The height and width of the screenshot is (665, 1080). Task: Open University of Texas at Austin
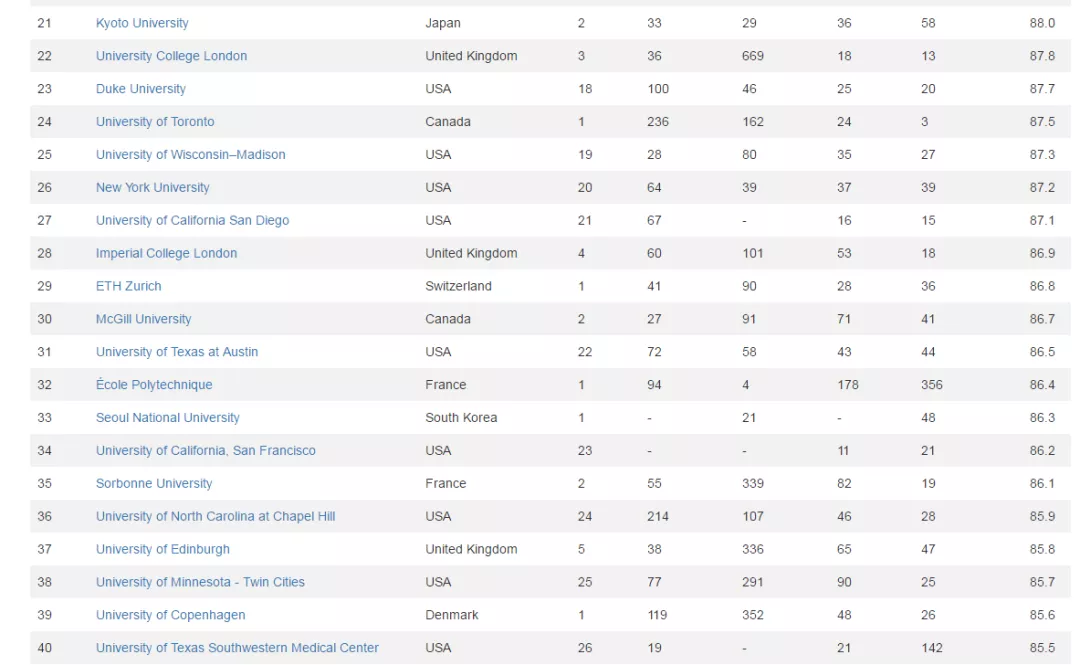pyautogui.click(x=177, y=352)
